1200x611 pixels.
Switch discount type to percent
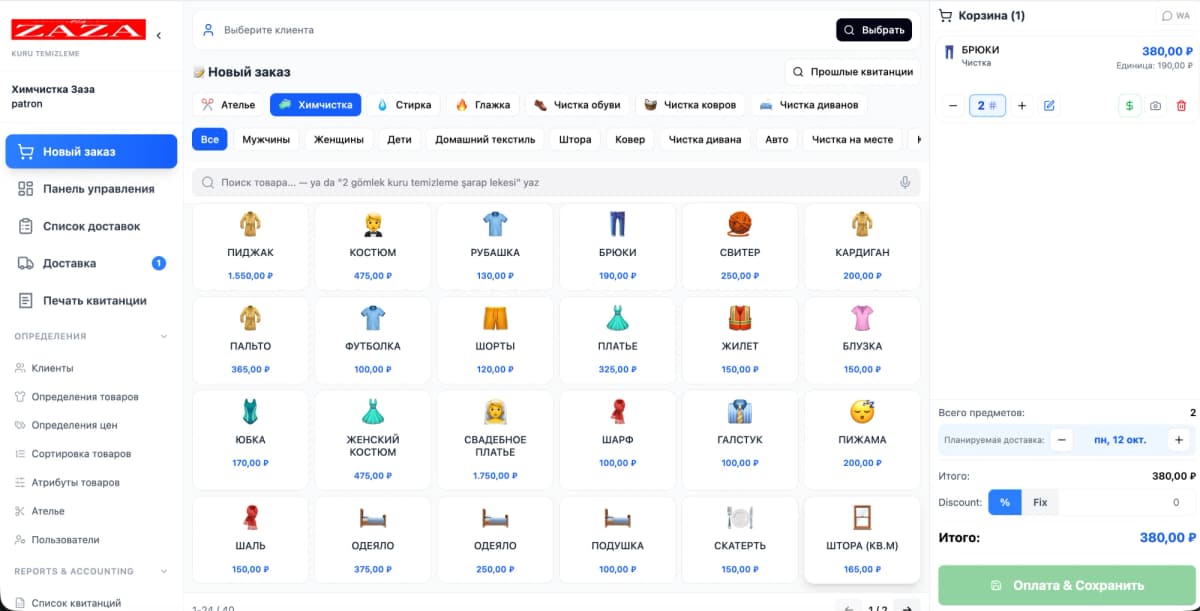pyautogui.click(x=1005, y=502)
